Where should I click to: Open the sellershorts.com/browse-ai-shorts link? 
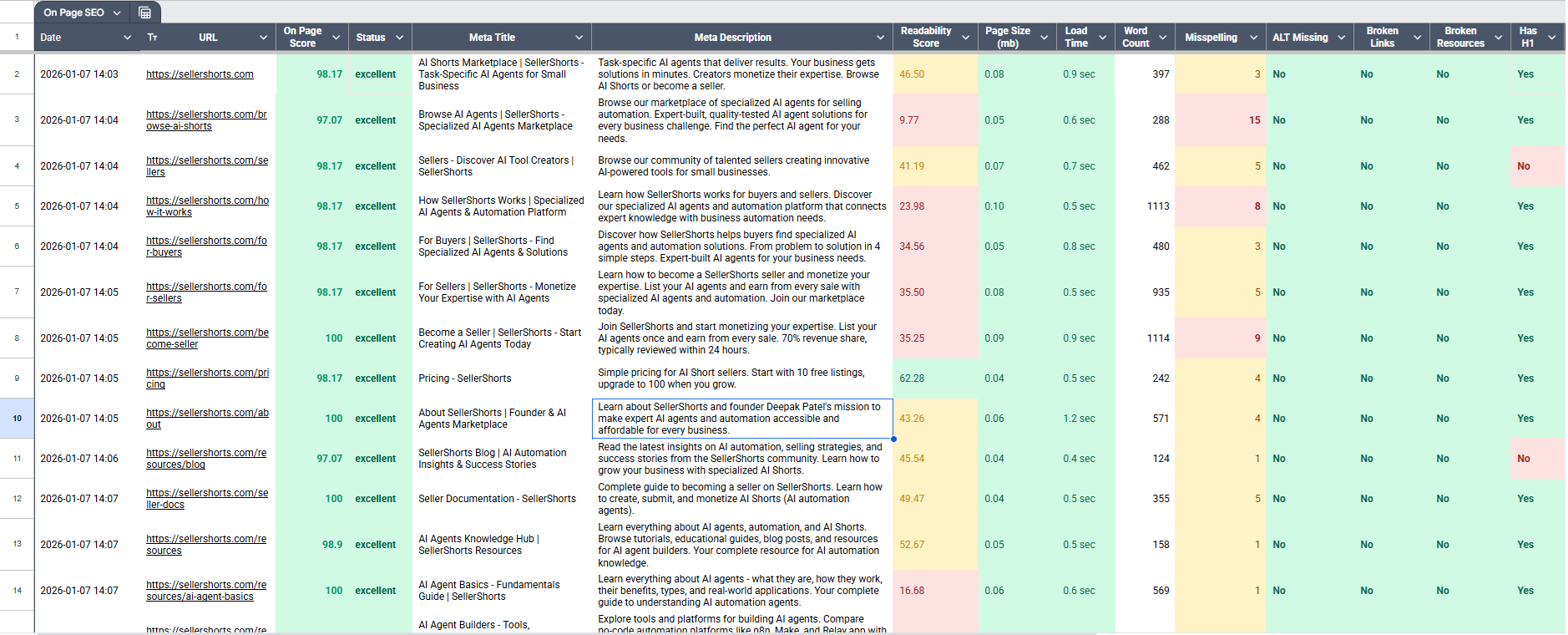(206, 120)
